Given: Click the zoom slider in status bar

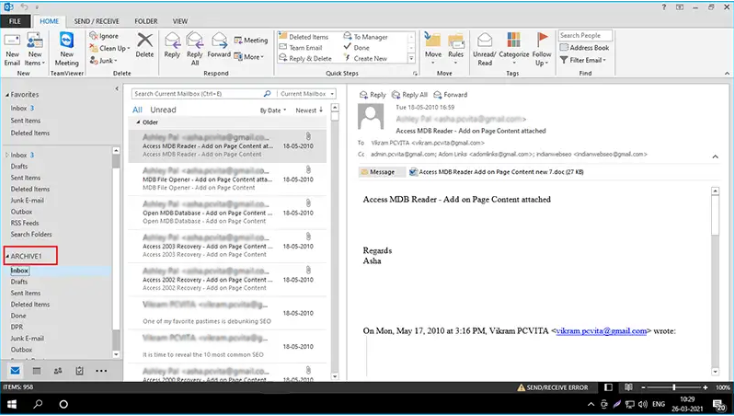Looking at the screenshot, I should point(674,387).
